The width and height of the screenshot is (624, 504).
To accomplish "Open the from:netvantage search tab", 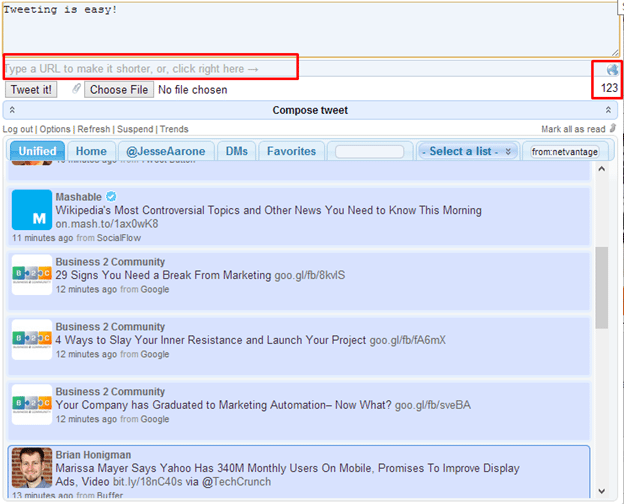I will (565, 152).
